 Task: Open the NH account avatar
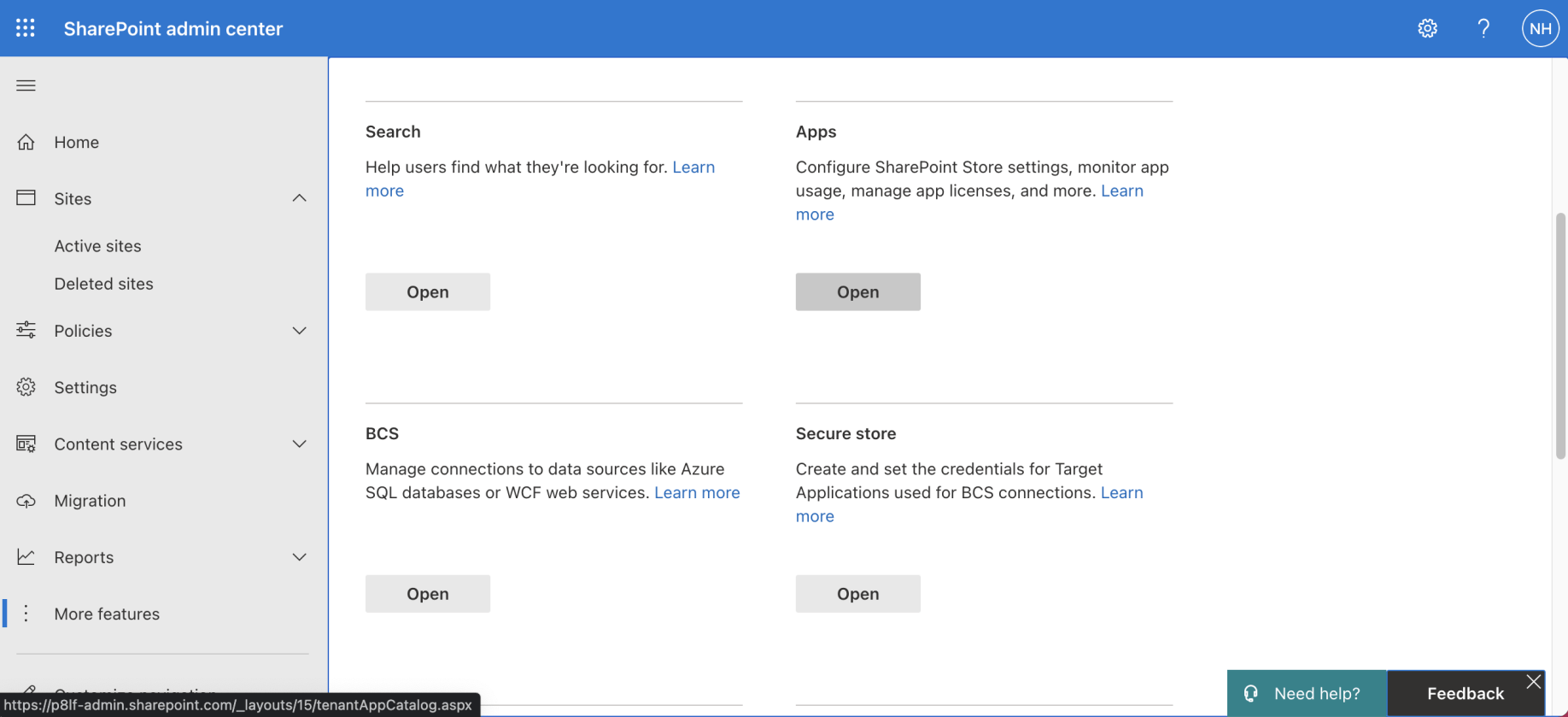1540,28
